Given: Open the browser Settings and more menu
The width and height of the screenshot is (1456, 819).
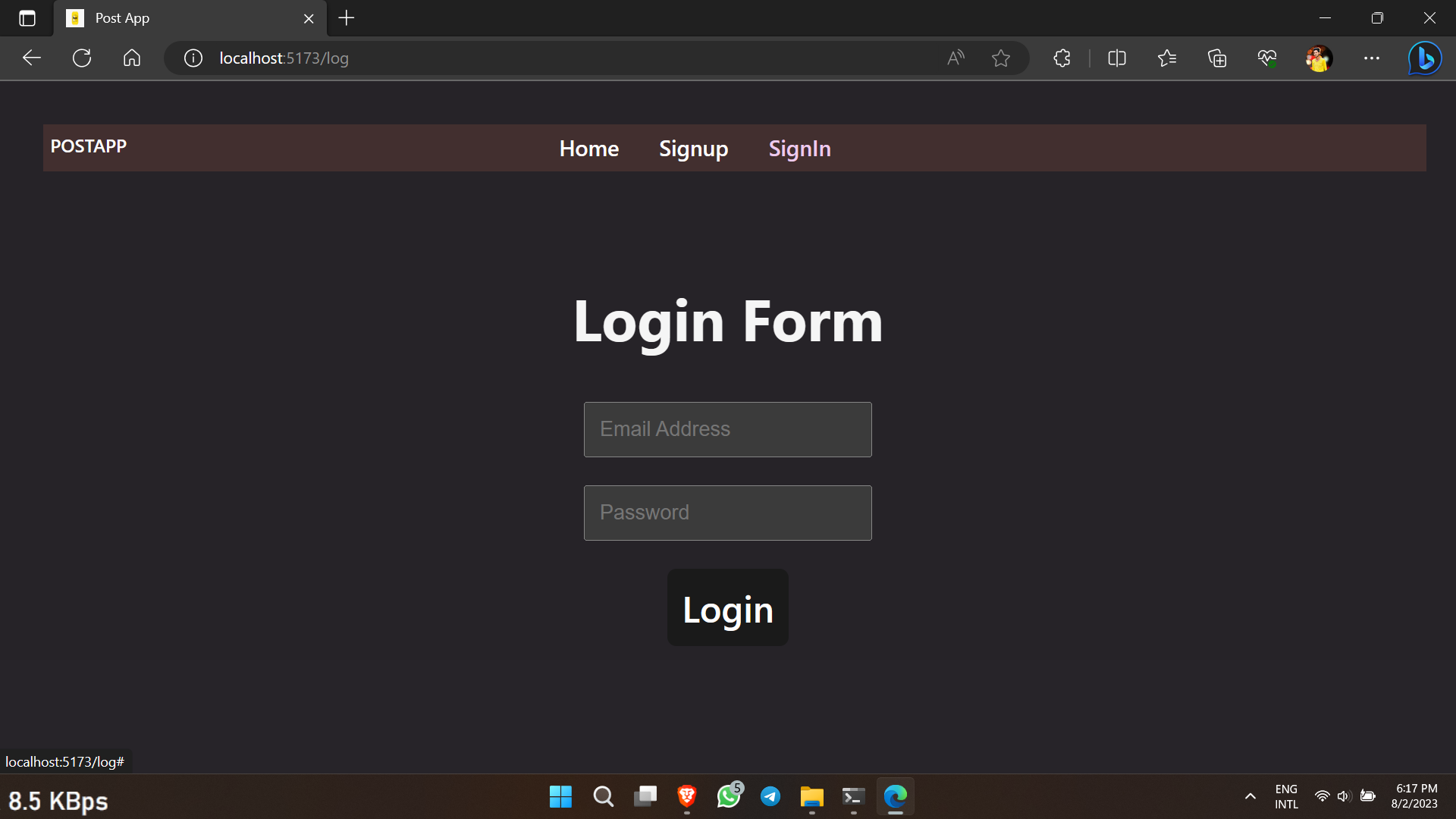Looking at the screenshot, I should click(x=1372, y=58).
